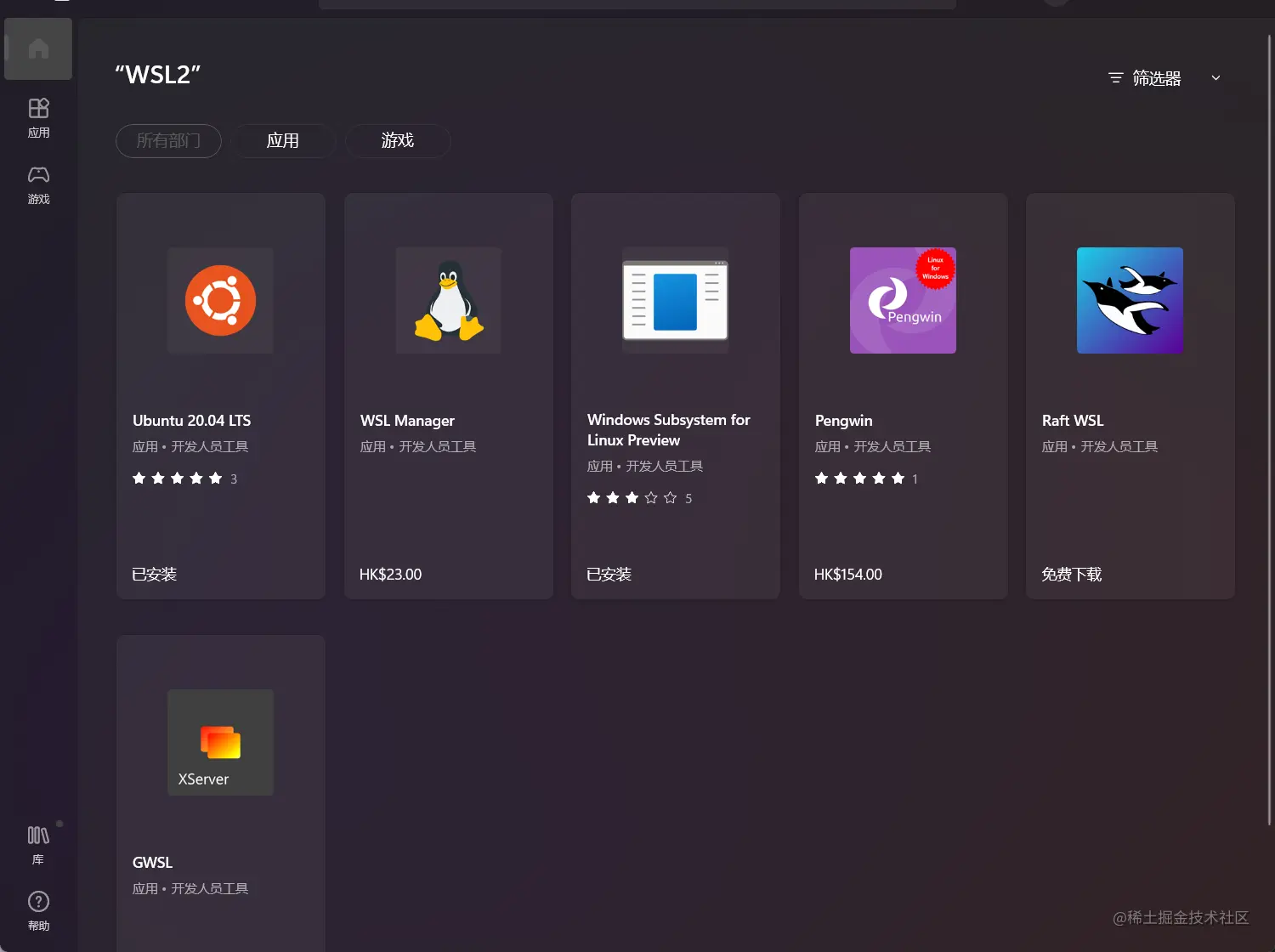Click the "WSL2" search results heading

(x=158, y=75)
